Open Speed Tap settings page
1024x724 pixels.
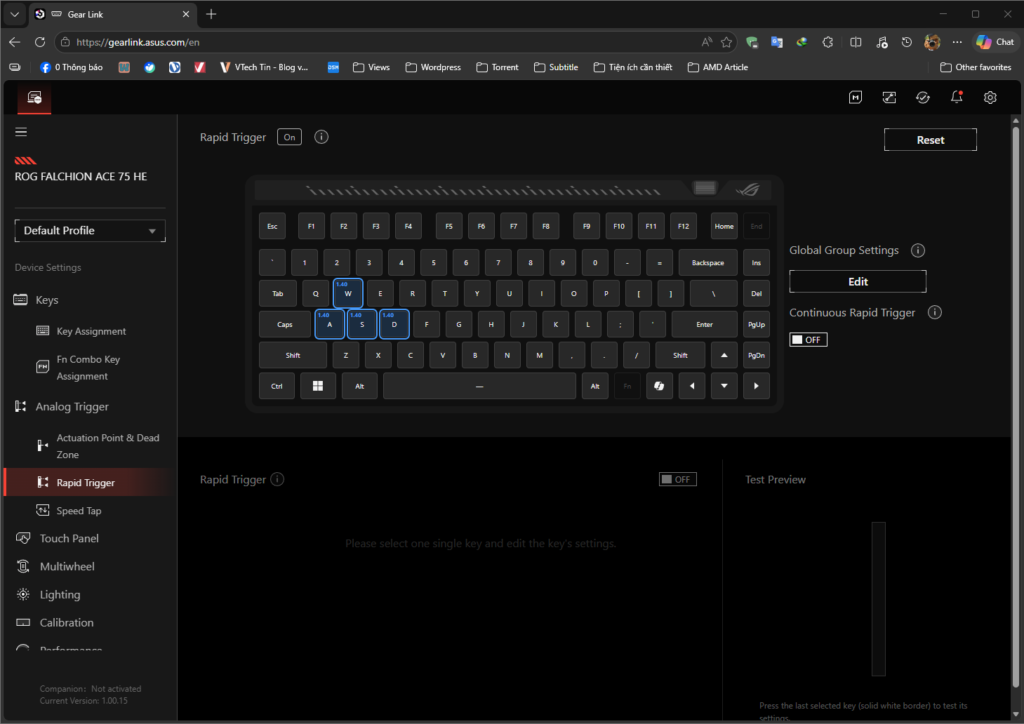click(78, 511)
